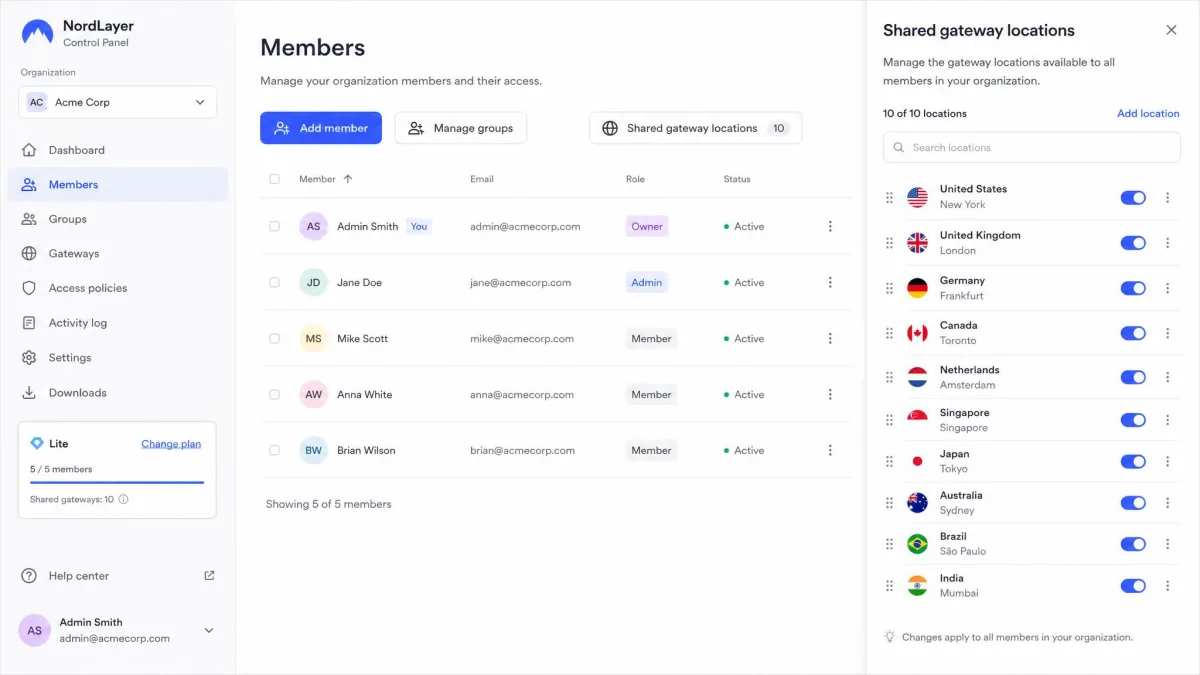Open the options menu for Brian Wilson row
Screen dimensions: 1200x675
click(x=830, y=451)
